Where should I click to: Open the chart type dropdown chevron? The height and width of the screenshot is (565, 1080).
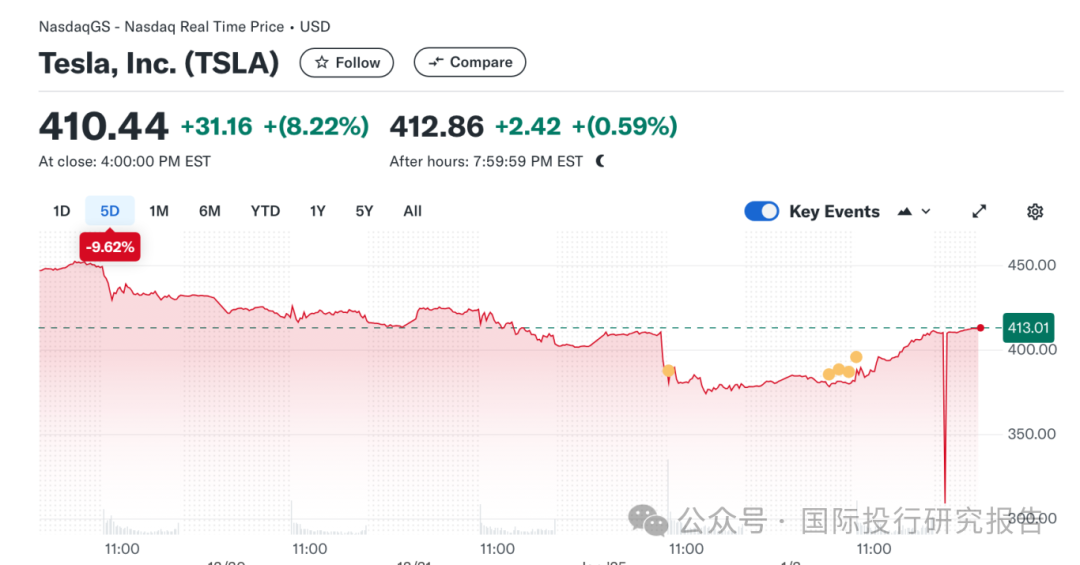click(x=926, y=212)
